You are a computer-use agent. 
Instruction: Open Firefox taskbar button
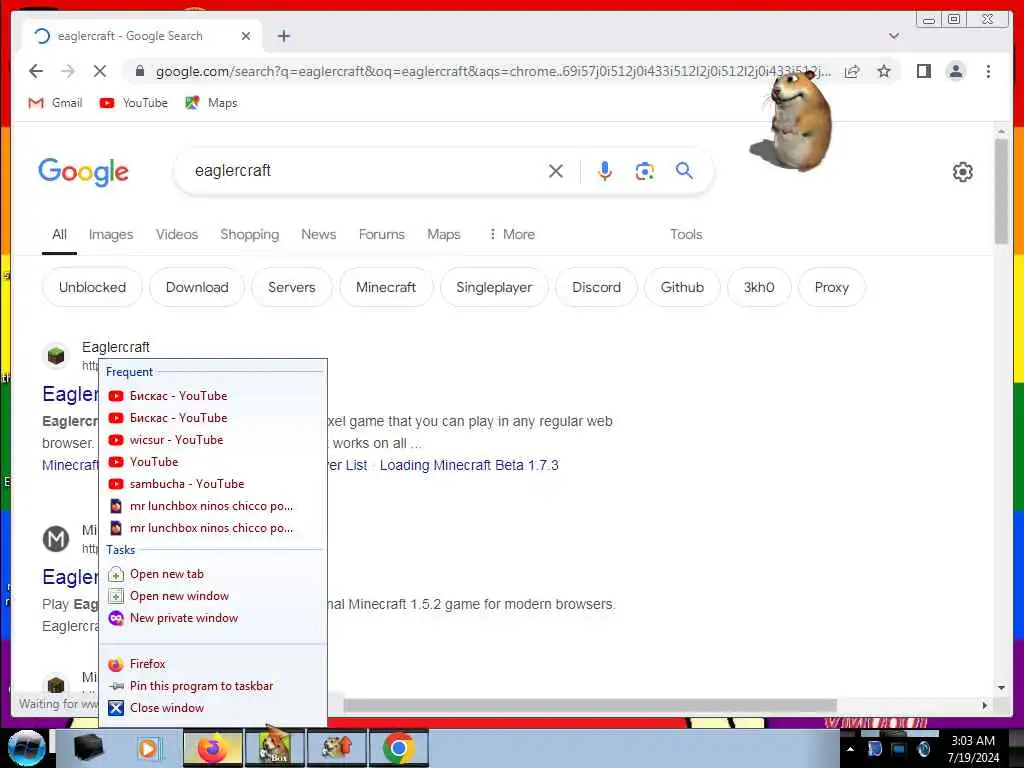tap(212, 748)
